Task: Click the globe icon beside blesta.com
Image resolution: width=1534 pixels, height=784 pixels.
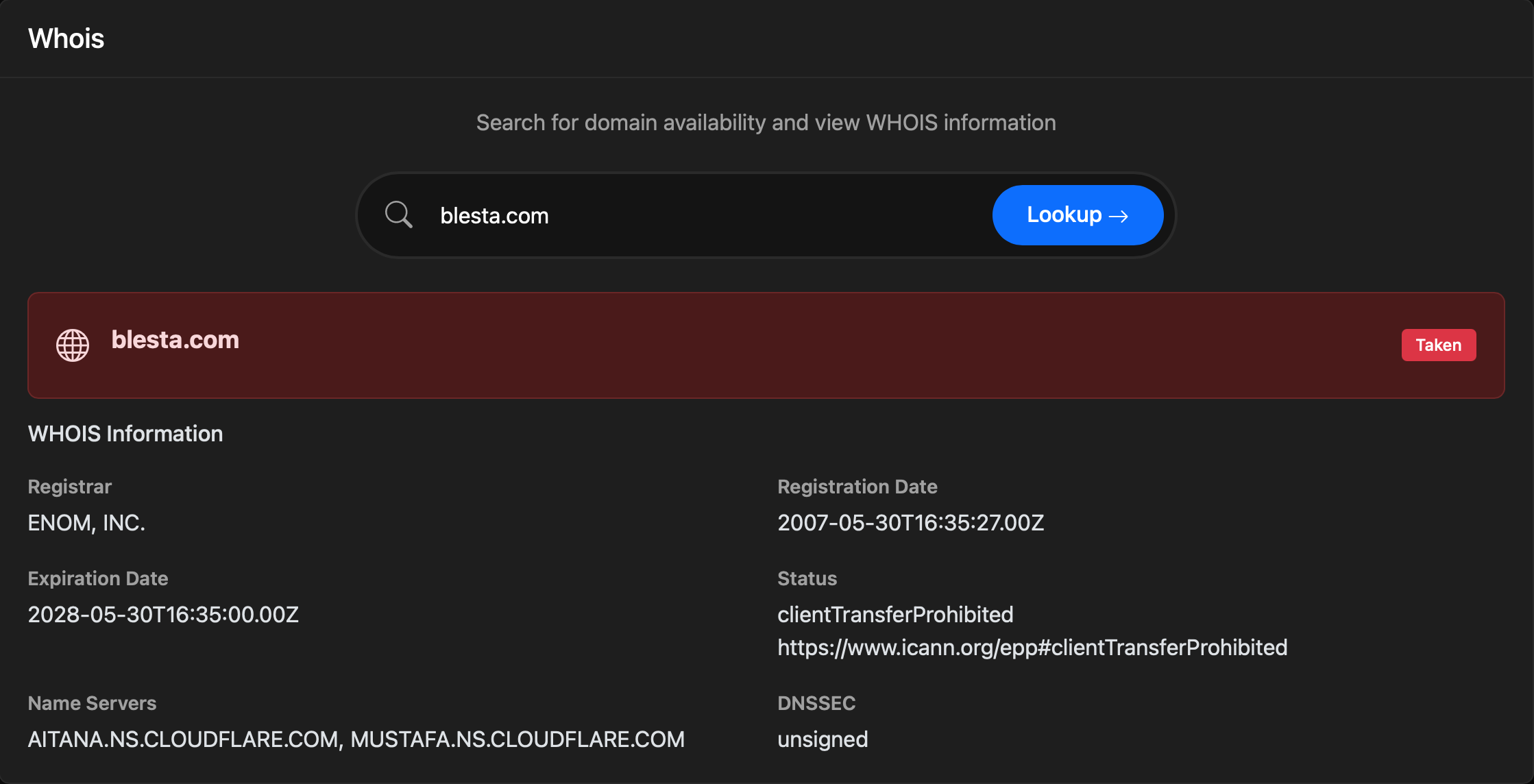Action: [73, 345]
